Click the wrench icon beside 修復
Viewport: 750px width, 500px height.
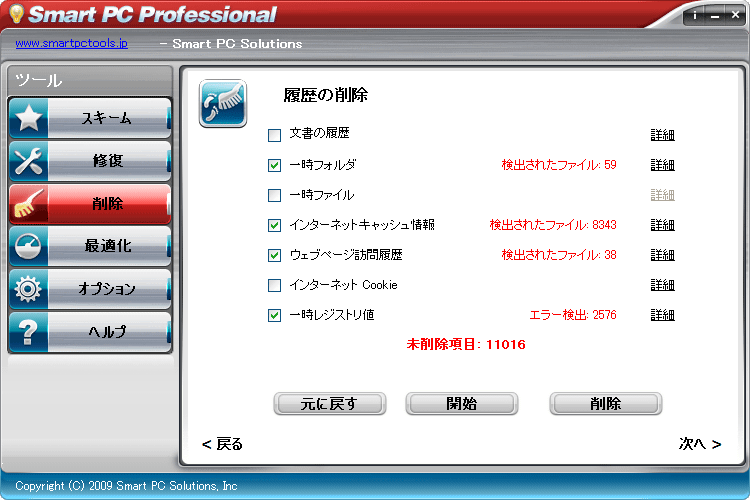(x=29, y=161)
